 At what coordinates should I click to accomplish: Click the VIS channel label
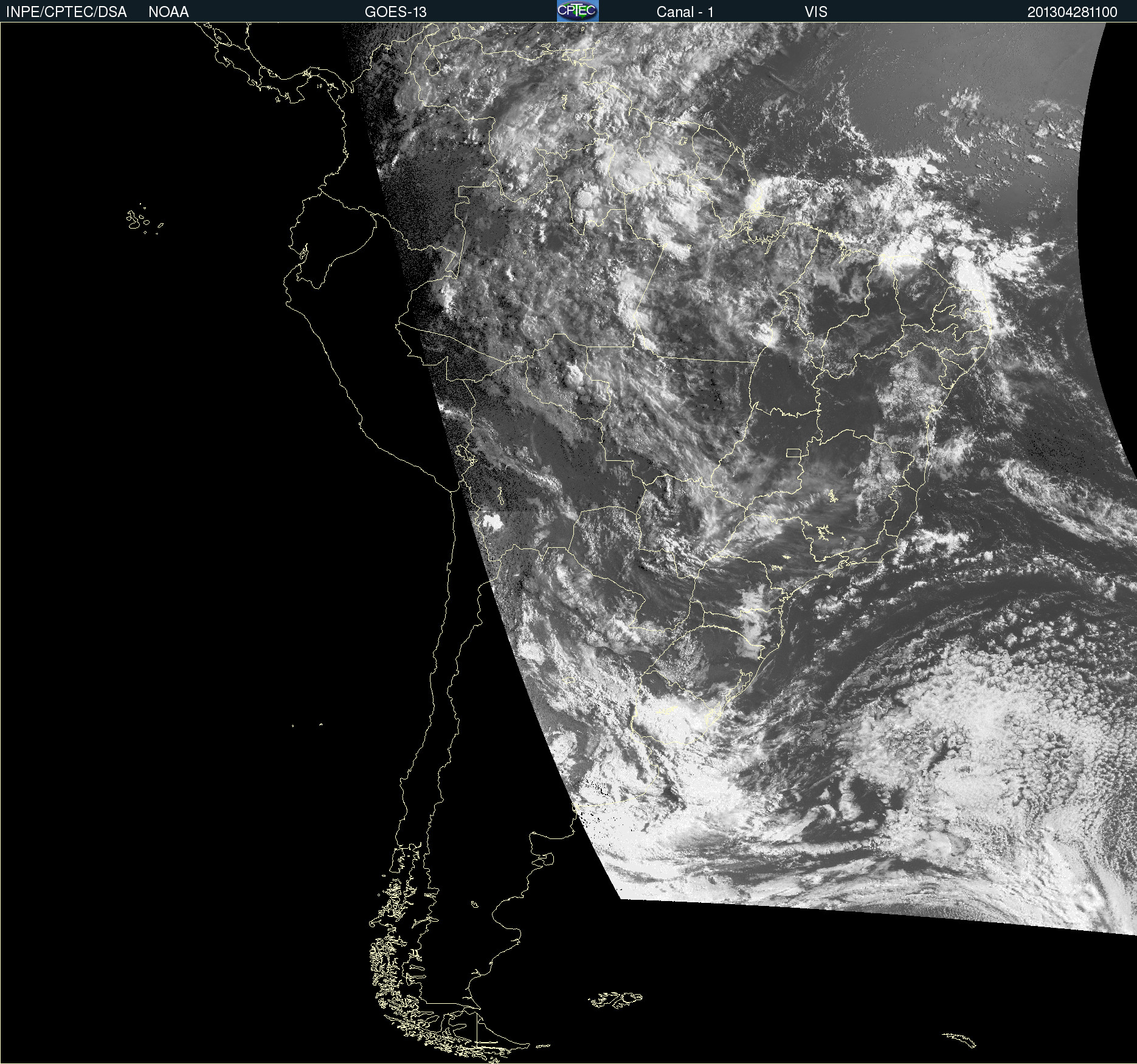(x=816, y=12)
